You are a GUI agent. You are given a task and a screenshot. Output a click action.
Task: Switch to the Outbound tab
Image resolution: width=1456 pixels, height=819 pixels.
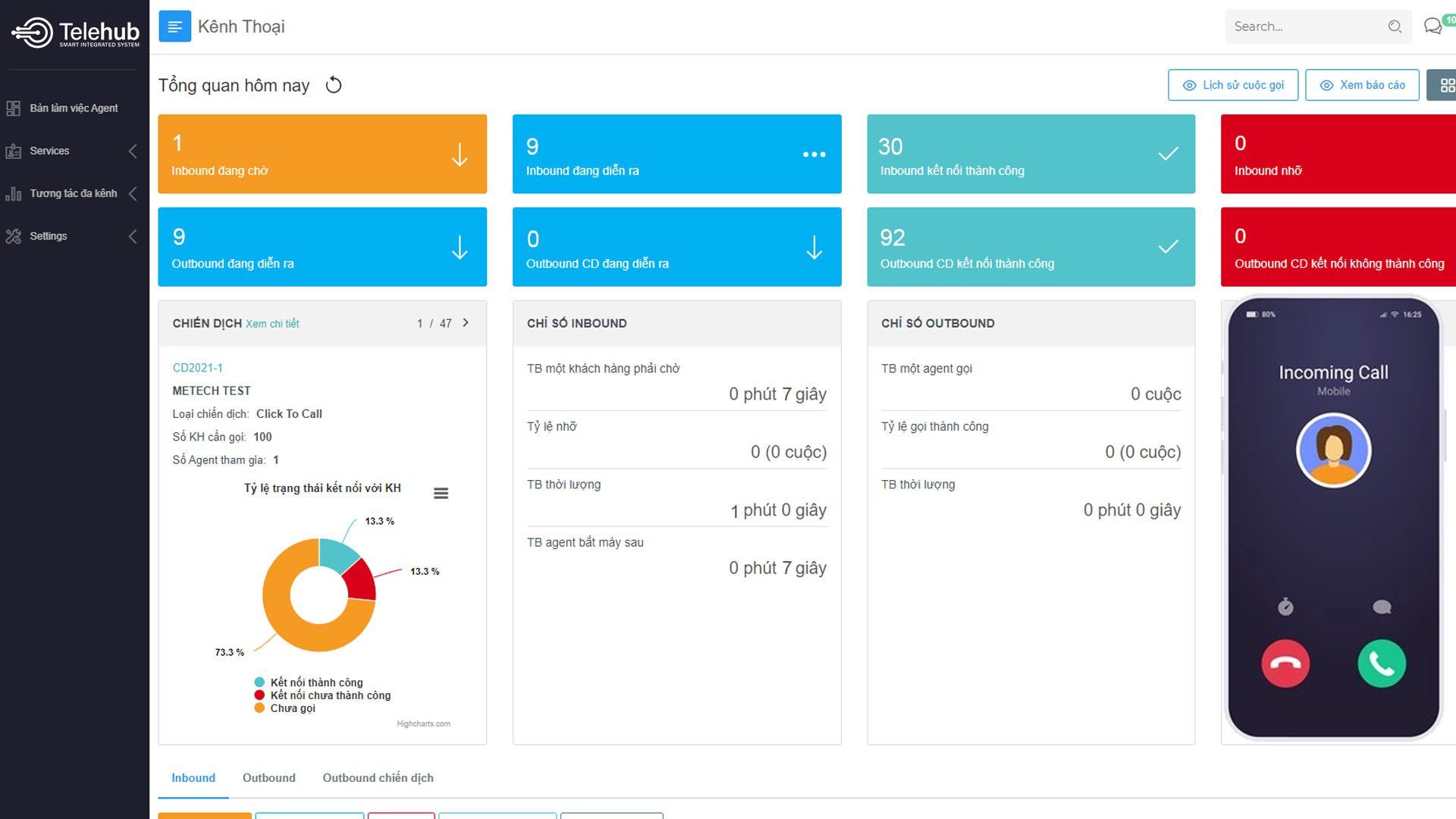coord(268,778)
